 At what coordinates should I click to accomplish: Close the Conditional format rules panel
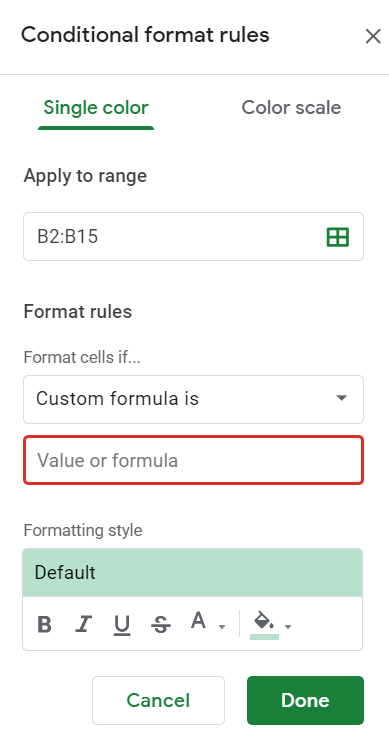click(373, 36)
